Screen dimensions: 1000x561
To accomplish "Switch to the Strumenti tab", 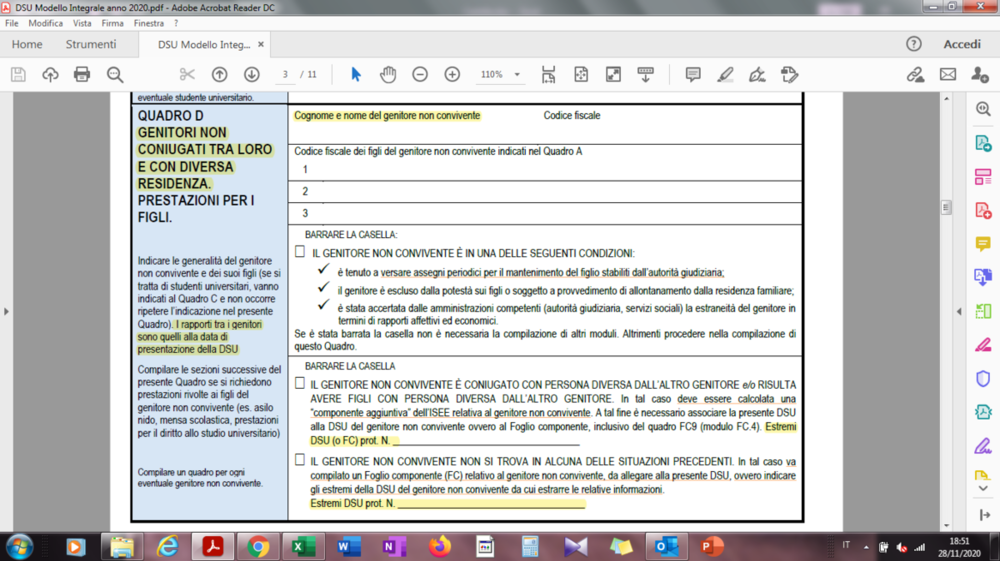I will coord(91,45).
